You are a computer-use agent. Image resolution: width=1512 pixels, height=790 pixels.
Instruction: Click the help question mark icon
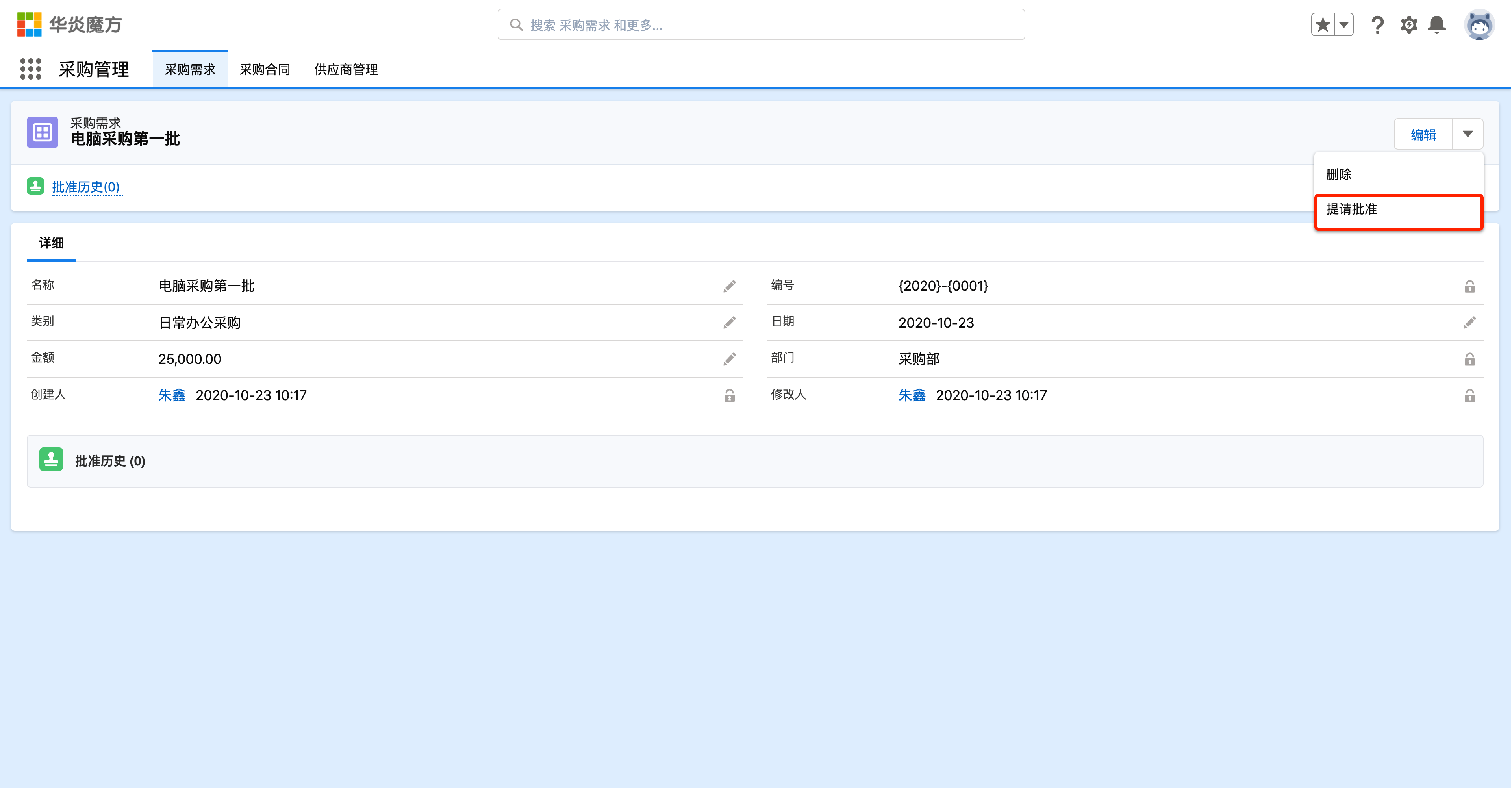click(x=1378, y=25)
